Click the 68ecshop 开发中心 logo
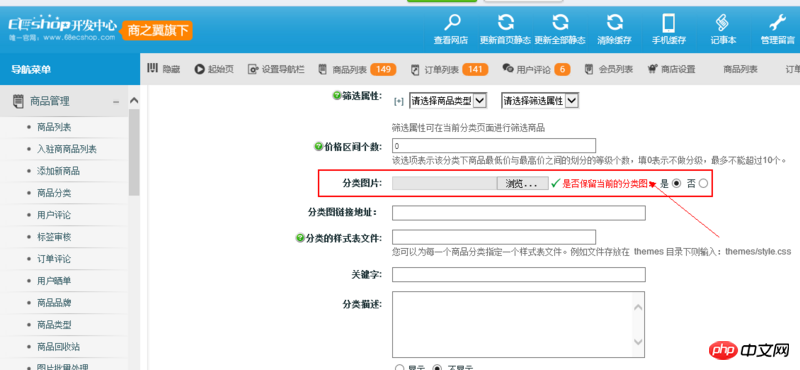The width and height of the screenshot is (800, 370). [62, 30]
